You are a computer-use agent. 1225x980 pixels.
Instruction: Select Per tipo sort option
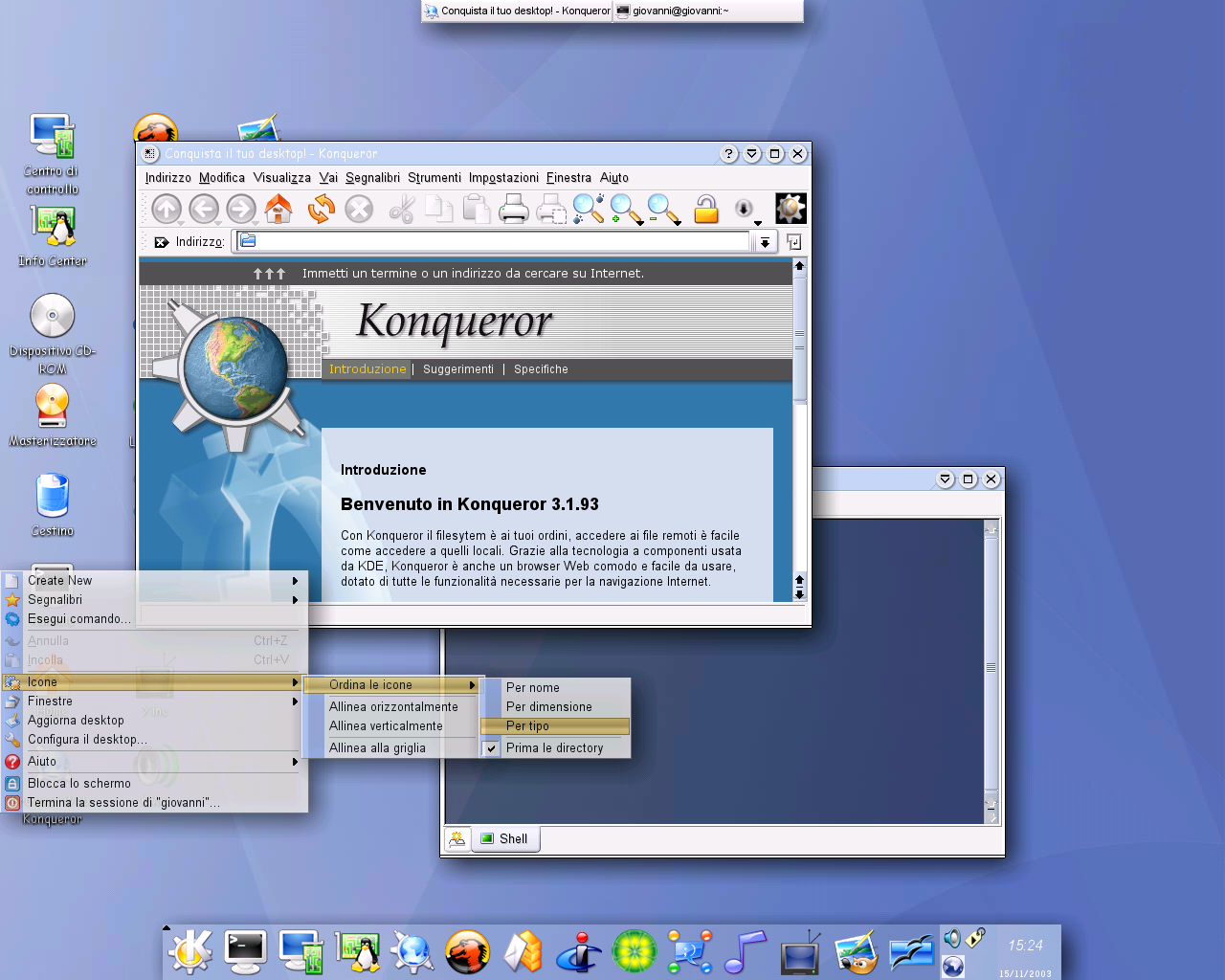pos(555,726)
